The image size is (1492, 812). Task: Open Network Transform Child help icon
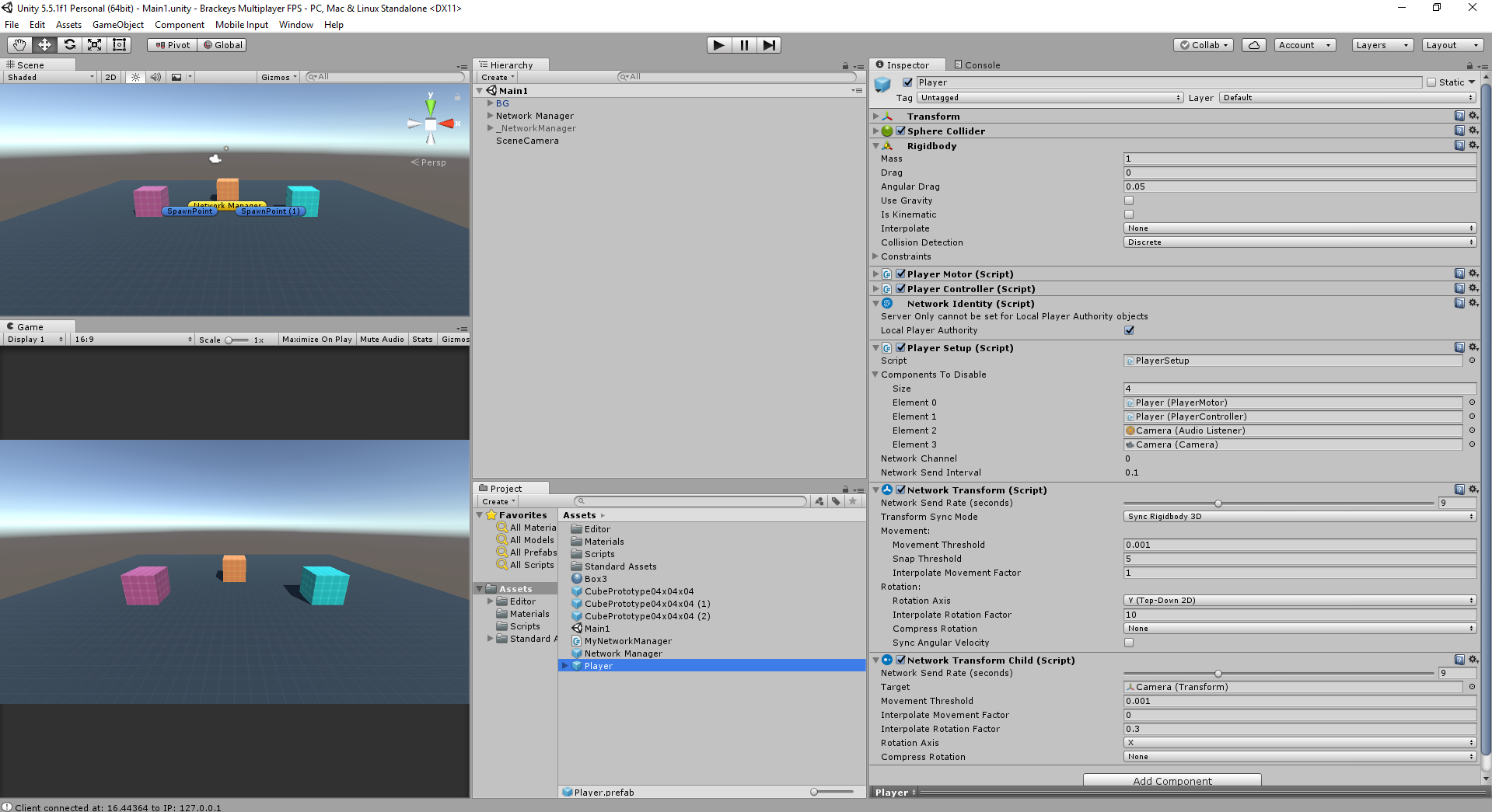[x=1459, y=660]
